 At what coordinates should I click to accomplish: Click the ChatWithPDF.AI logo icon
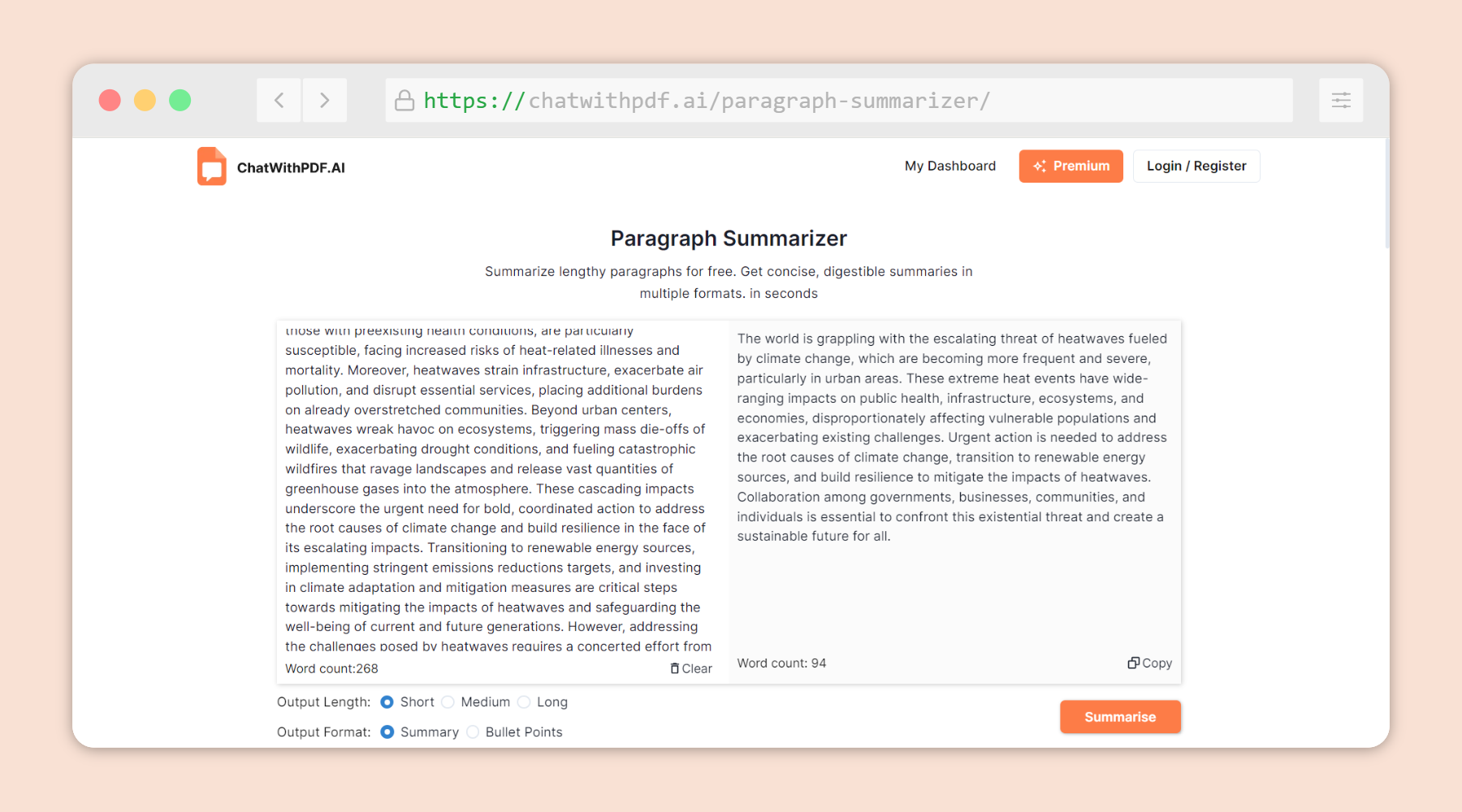(x=212, y=166)
